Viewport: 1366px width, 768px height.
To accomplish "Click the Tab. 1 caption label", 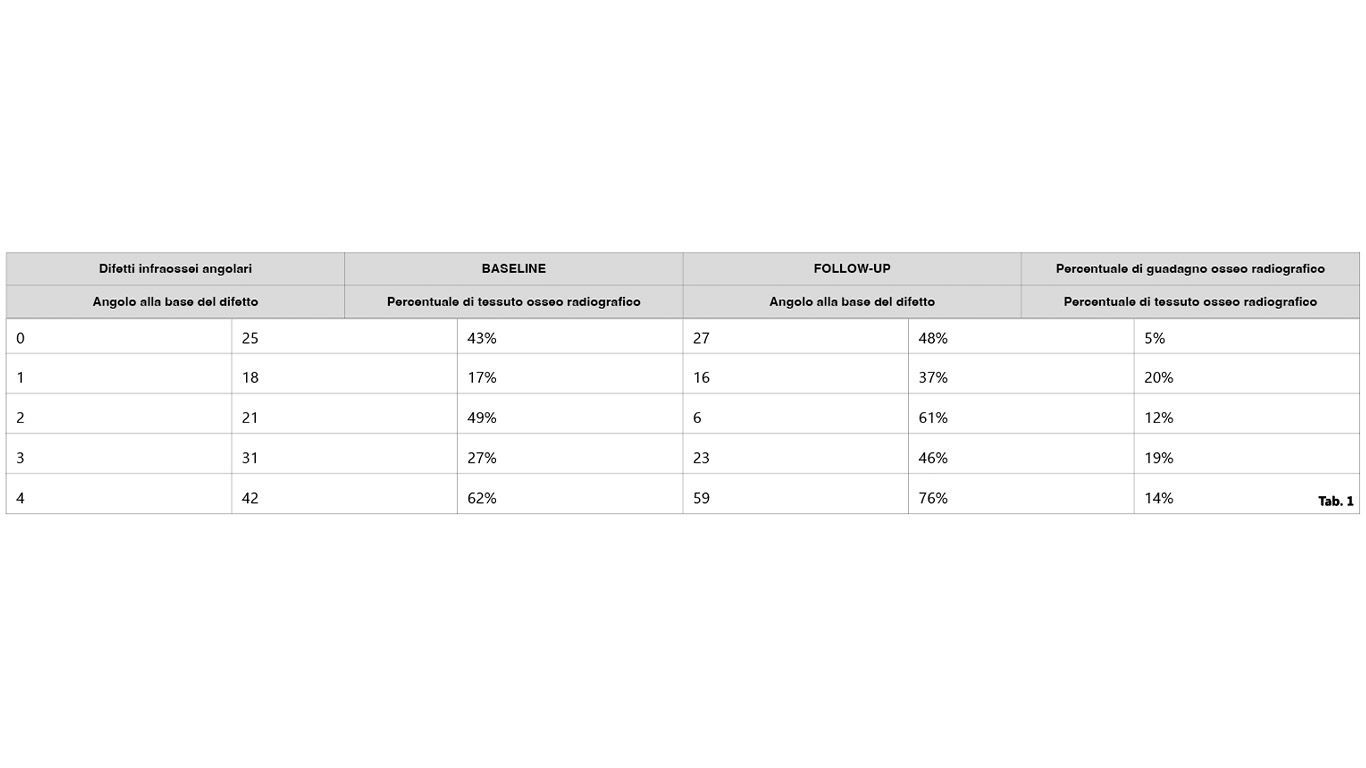I will pos(1335,501).
